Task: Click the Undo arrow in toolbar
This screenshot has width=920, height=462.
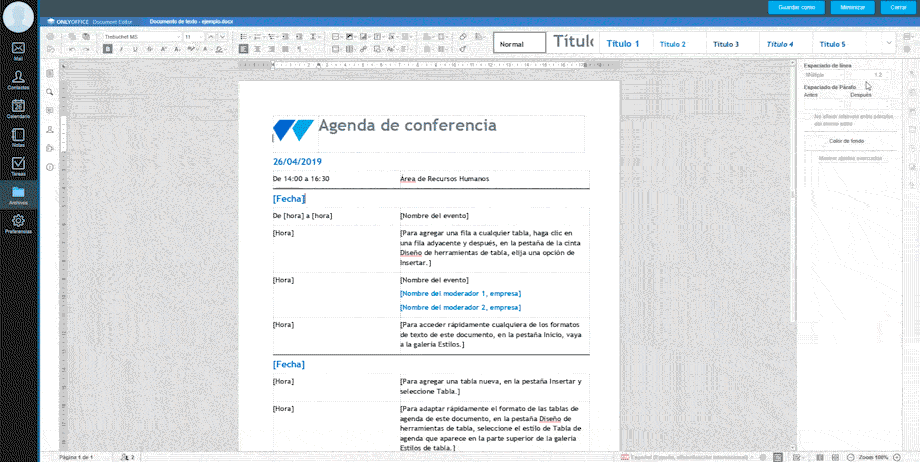Action: [x=72, y=49]
